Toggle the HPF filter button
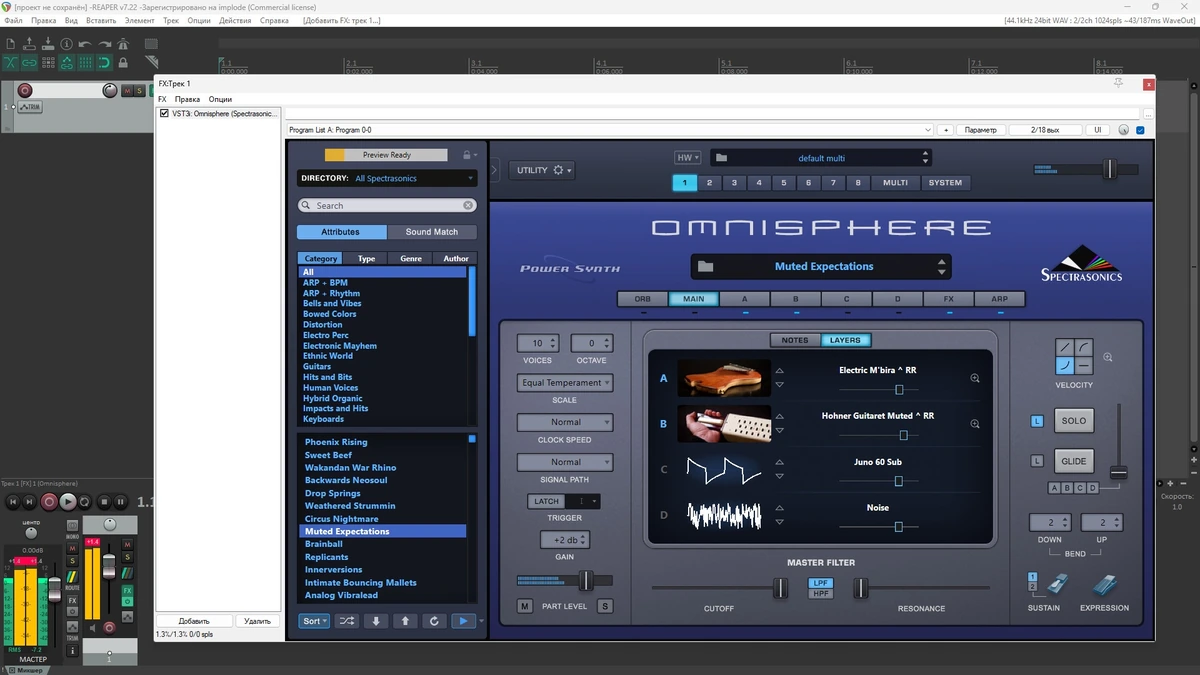This screenshot has height=675, width=1200. (x=821, y=593)
